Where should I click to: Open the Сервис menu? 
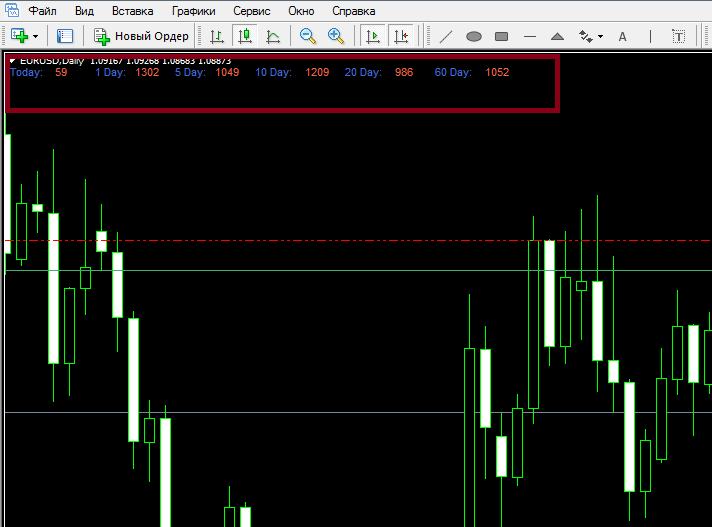252,11
